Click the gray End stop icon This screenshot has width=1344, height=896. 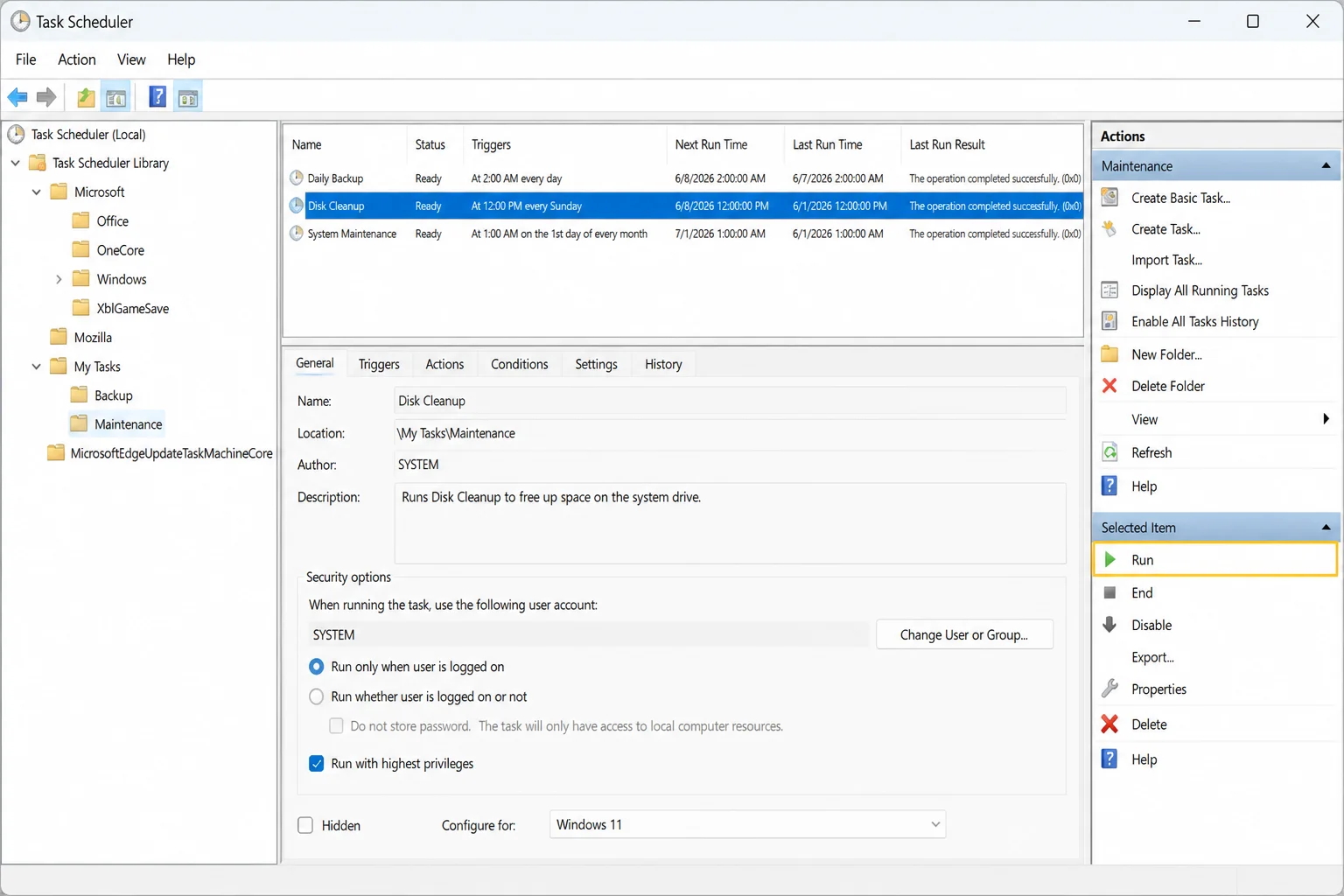[1109, 592]
